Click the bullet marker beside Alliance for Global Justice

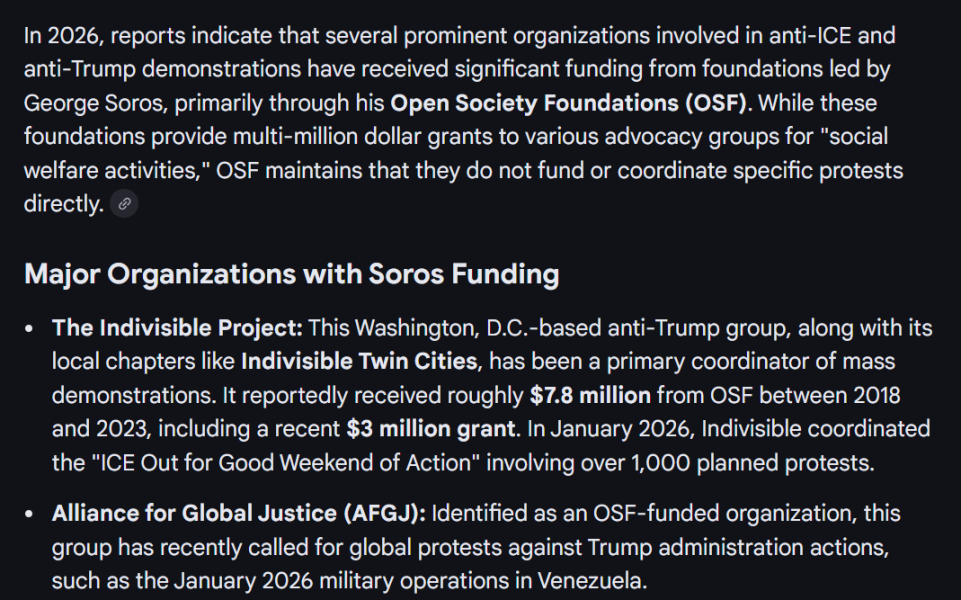(31, 514)
